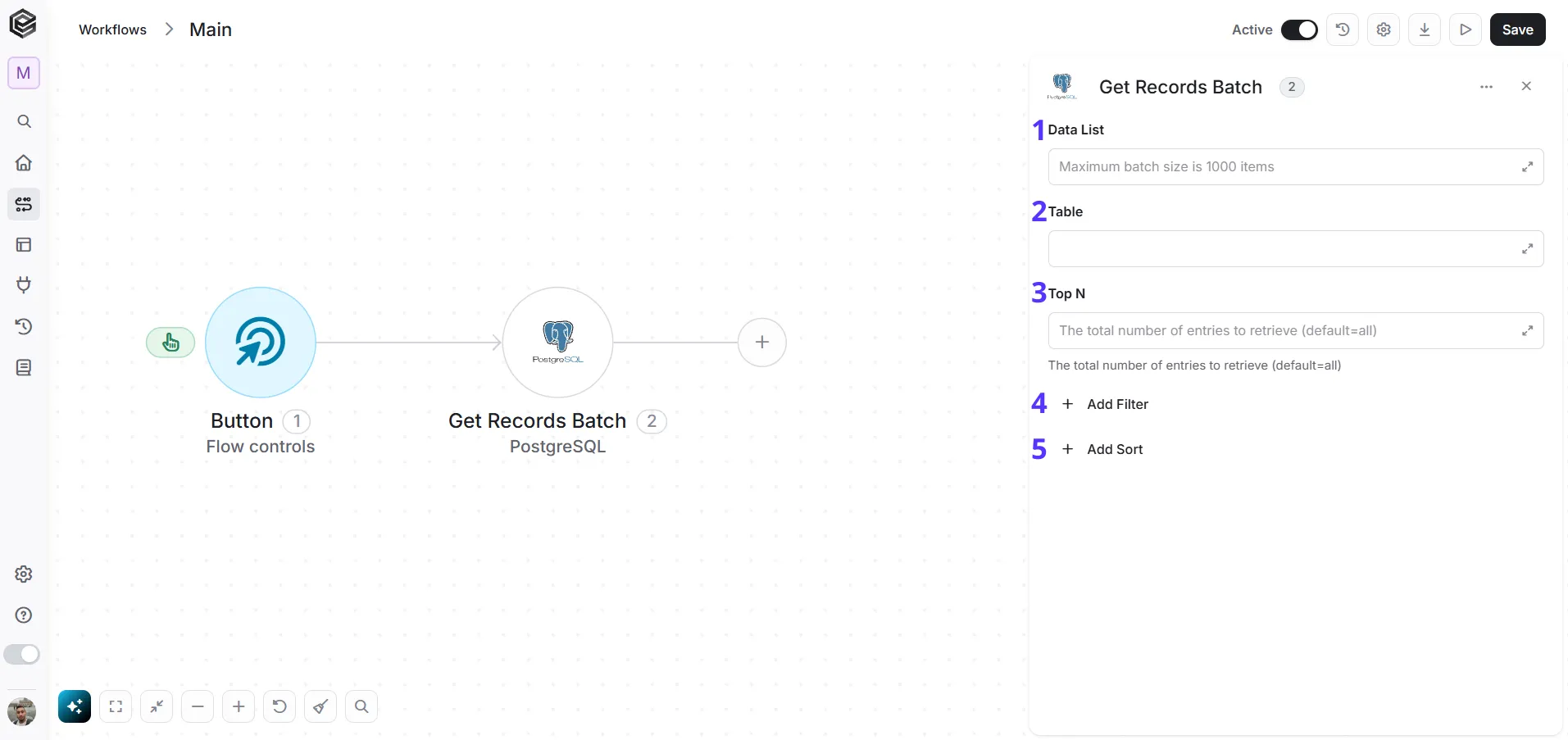Open the settings gear in the sidebar

(x=24, y=574)
